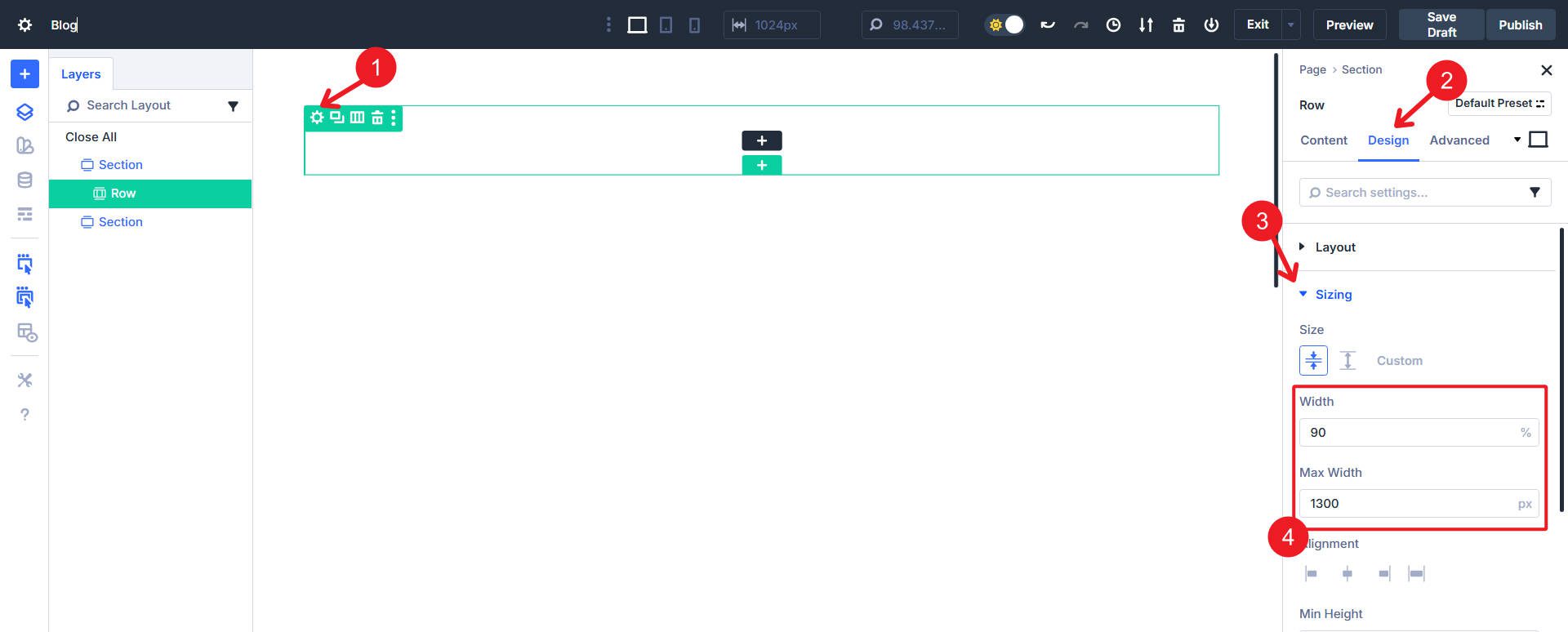1568x632 pixels.
Task: Toggle light/dark mode switch
Action: coord(1004,24)
